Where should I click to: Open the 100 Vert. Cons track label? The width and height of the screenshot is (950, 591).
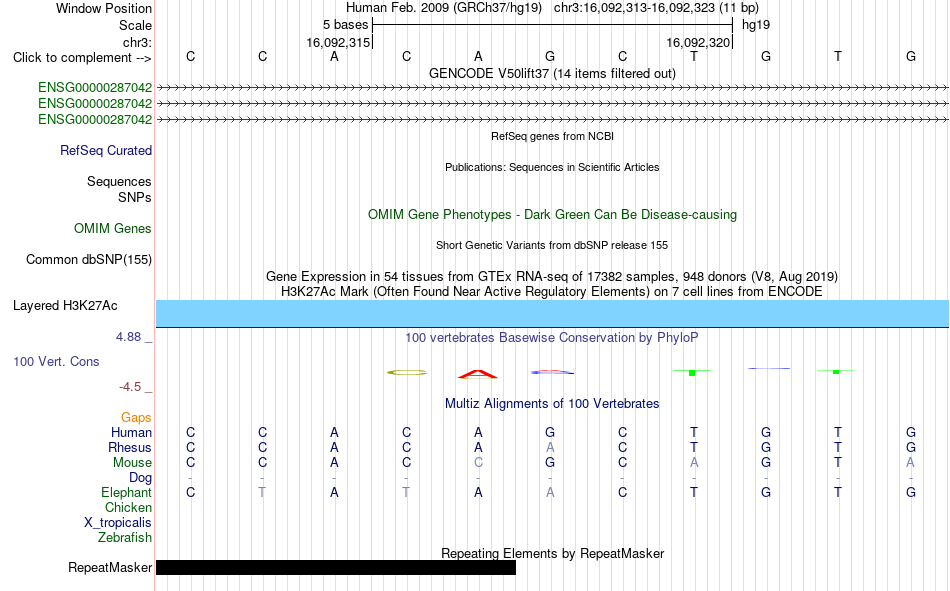coord(56,361)
